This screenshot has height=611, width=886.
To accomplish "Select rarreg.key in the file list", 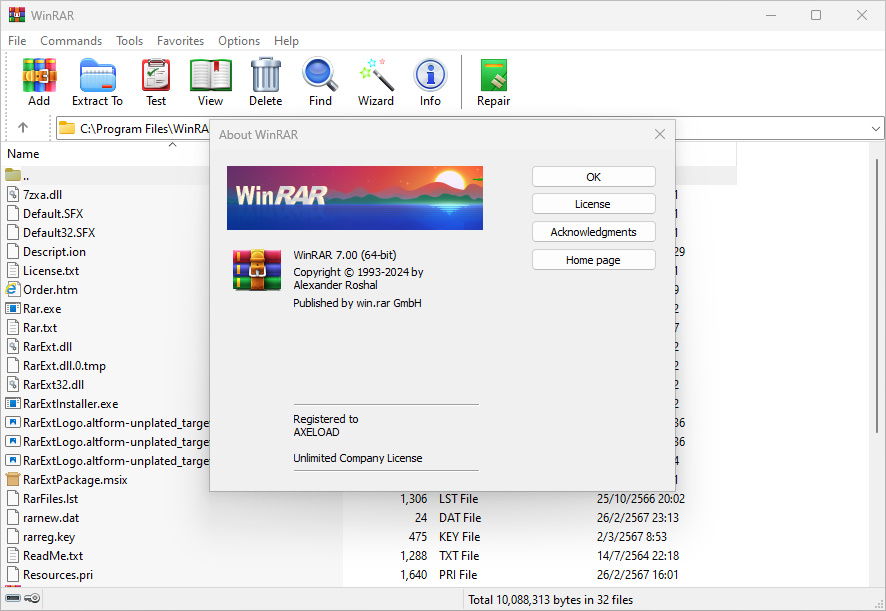I will (x=49, y=536).
